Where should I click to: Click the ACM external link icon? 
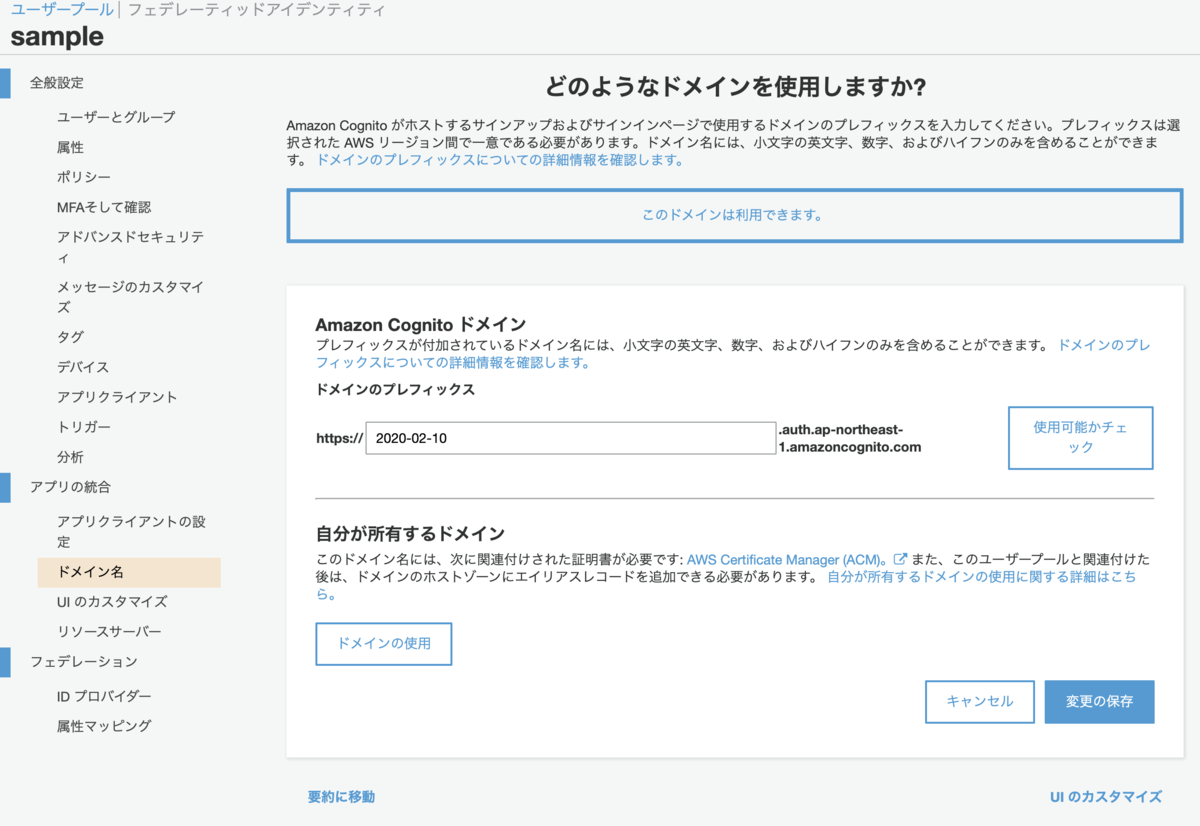point(900,559)
